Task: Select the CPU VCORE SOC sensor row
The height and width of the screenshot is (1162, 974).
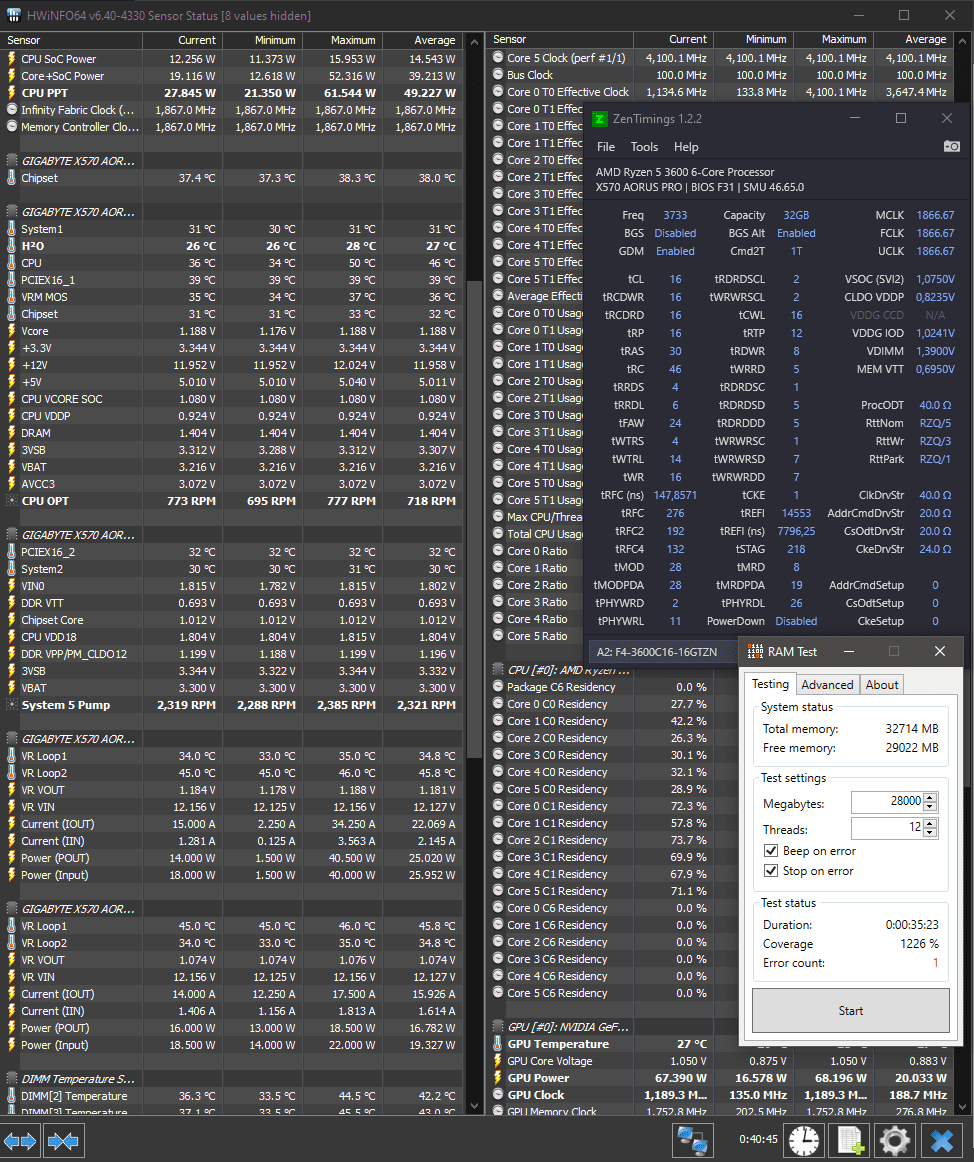Action: [x=233, y=399]
